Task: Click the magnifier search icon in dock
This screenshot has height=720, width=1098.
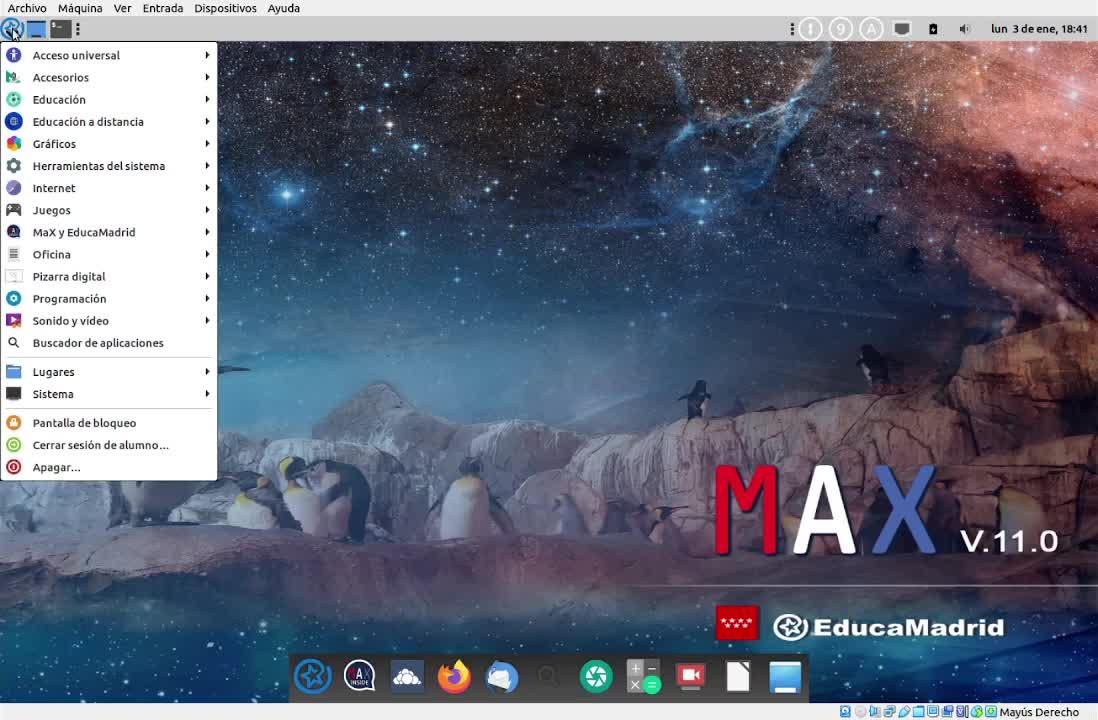Action: coord(548,677)
